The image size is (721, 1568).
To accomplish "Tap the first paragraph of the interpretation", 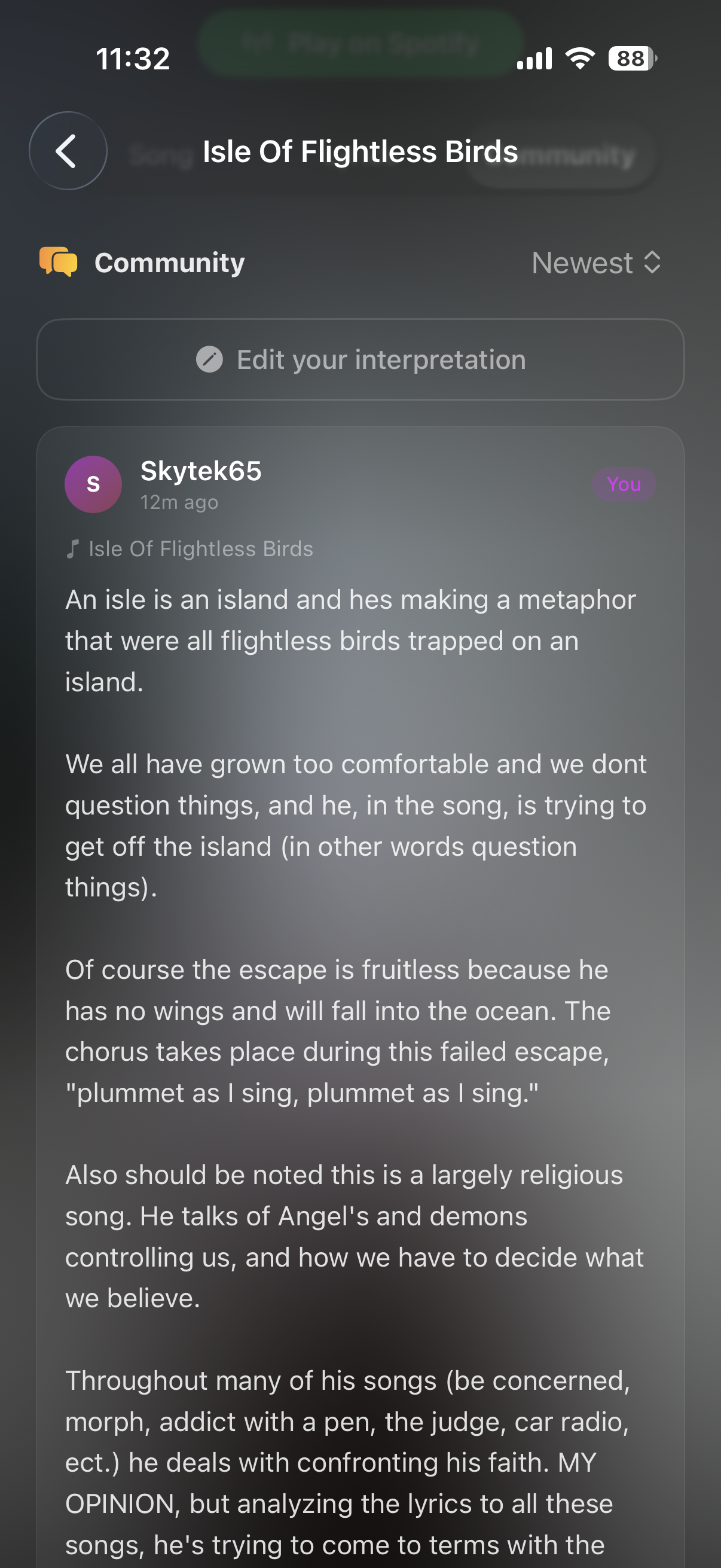I will point(350,640).
